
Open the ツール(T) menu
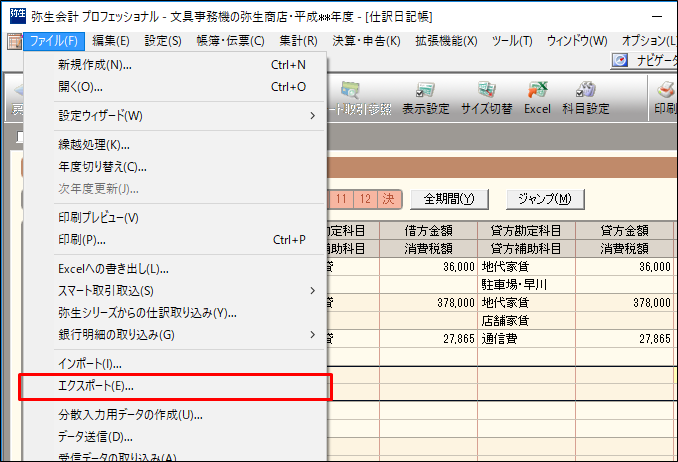(x=512, y=41)
